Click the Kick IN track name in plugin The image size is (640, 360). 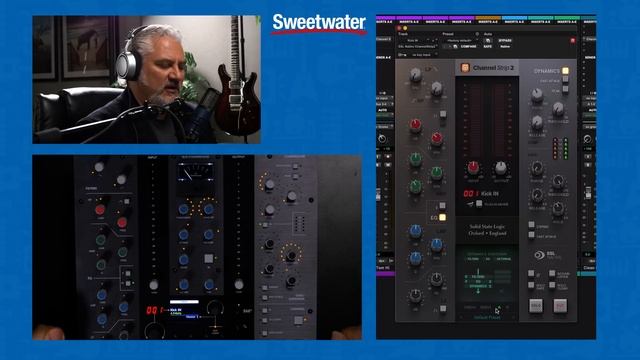(490, 193)
